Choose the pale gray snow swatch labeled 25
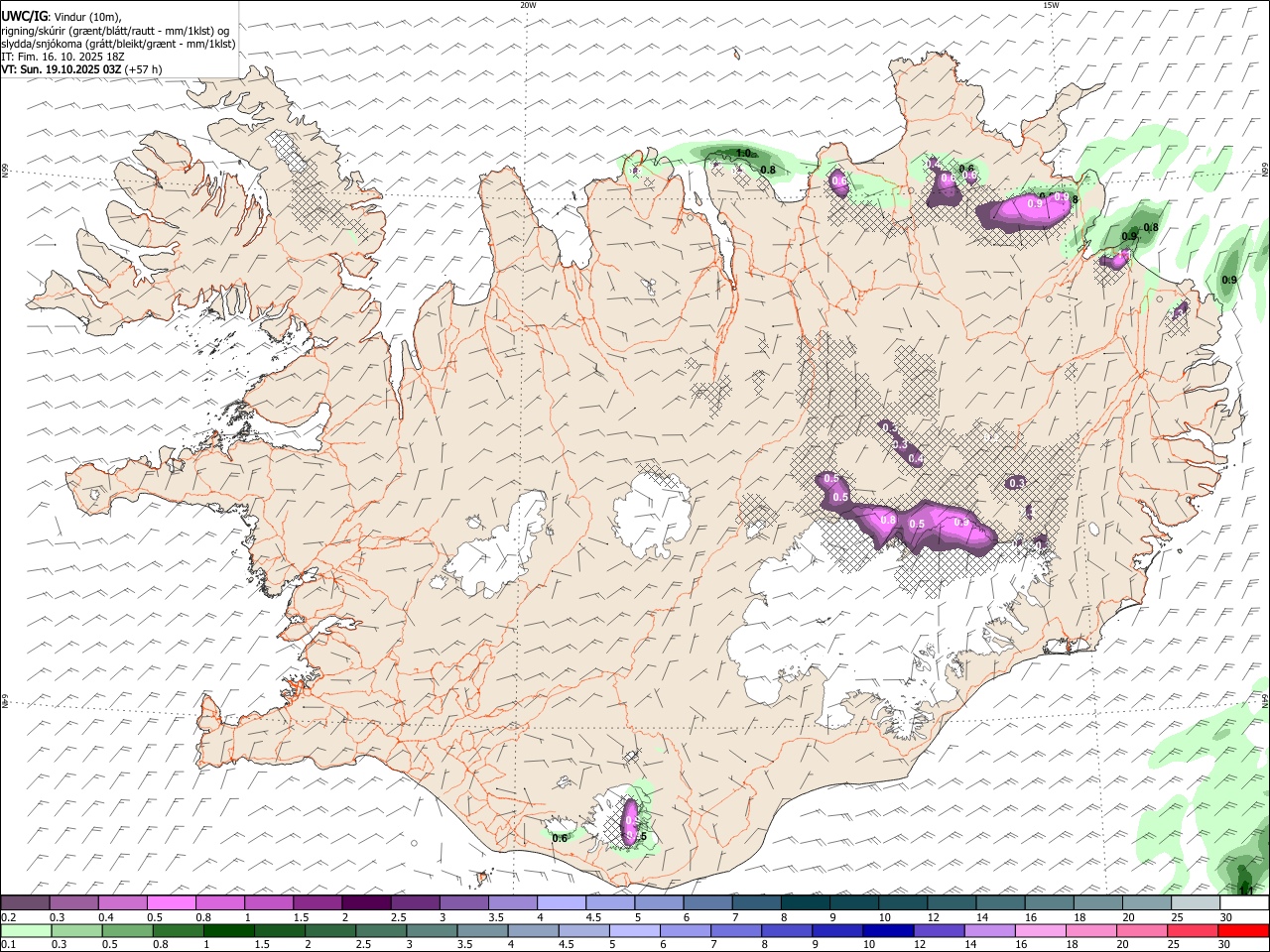 [x=1196, y=902]
